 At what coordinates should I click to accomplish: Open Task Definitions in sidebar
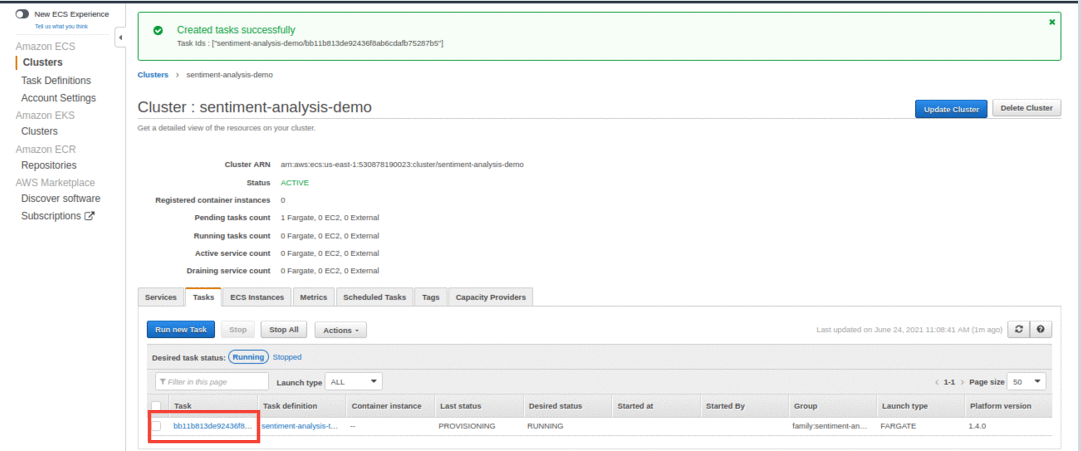(56, 81)
